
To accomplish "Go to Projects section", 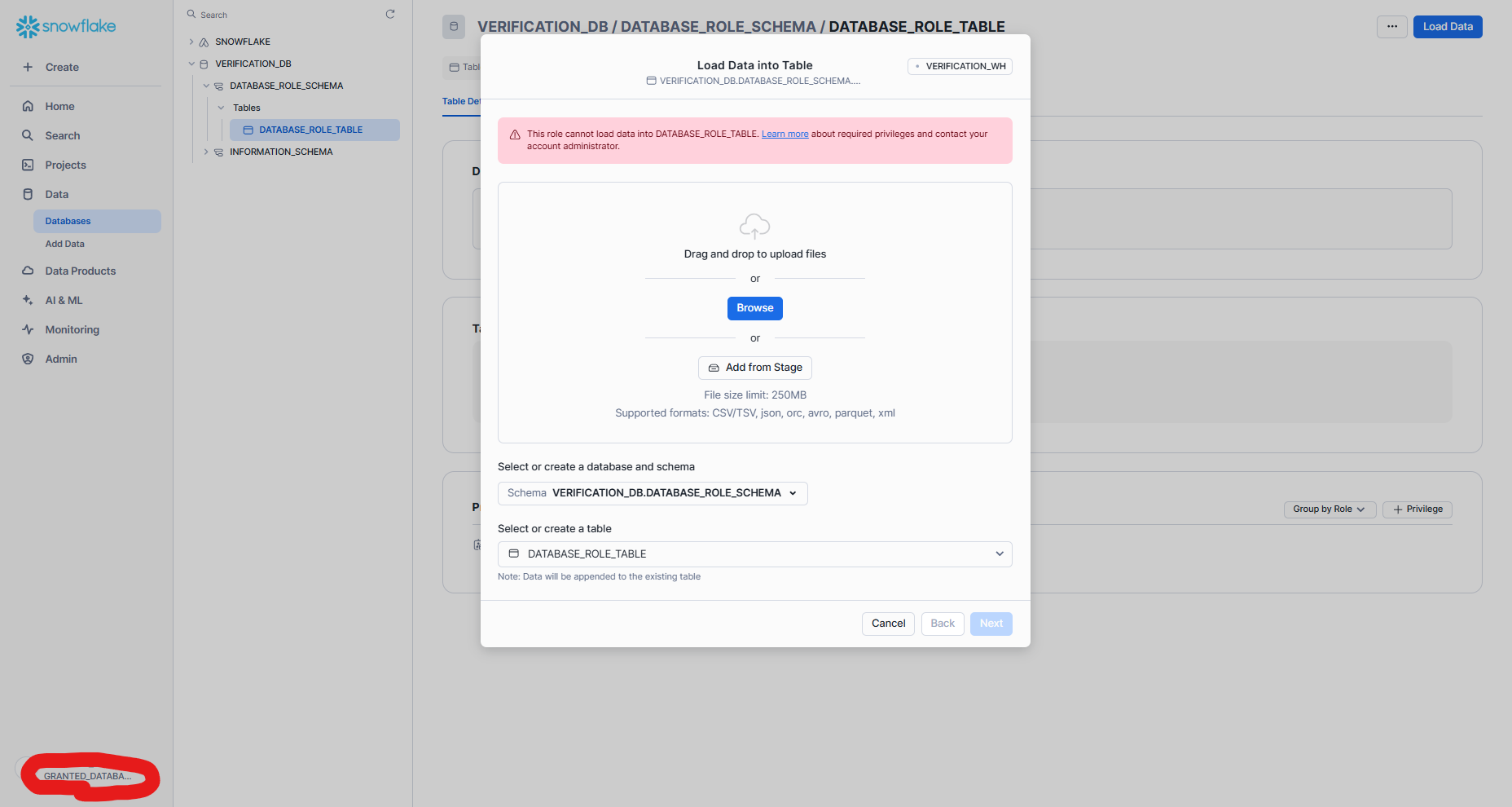I will pyautogui.click(x=65, y=165).
